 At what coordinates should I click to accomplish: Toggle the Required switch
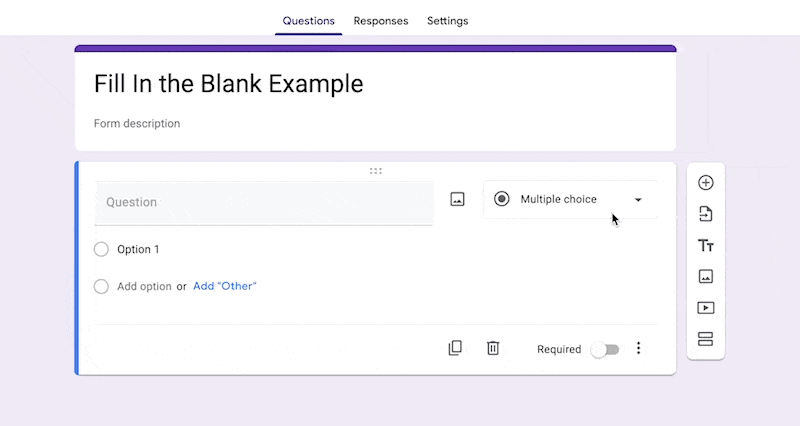[605, 350]
